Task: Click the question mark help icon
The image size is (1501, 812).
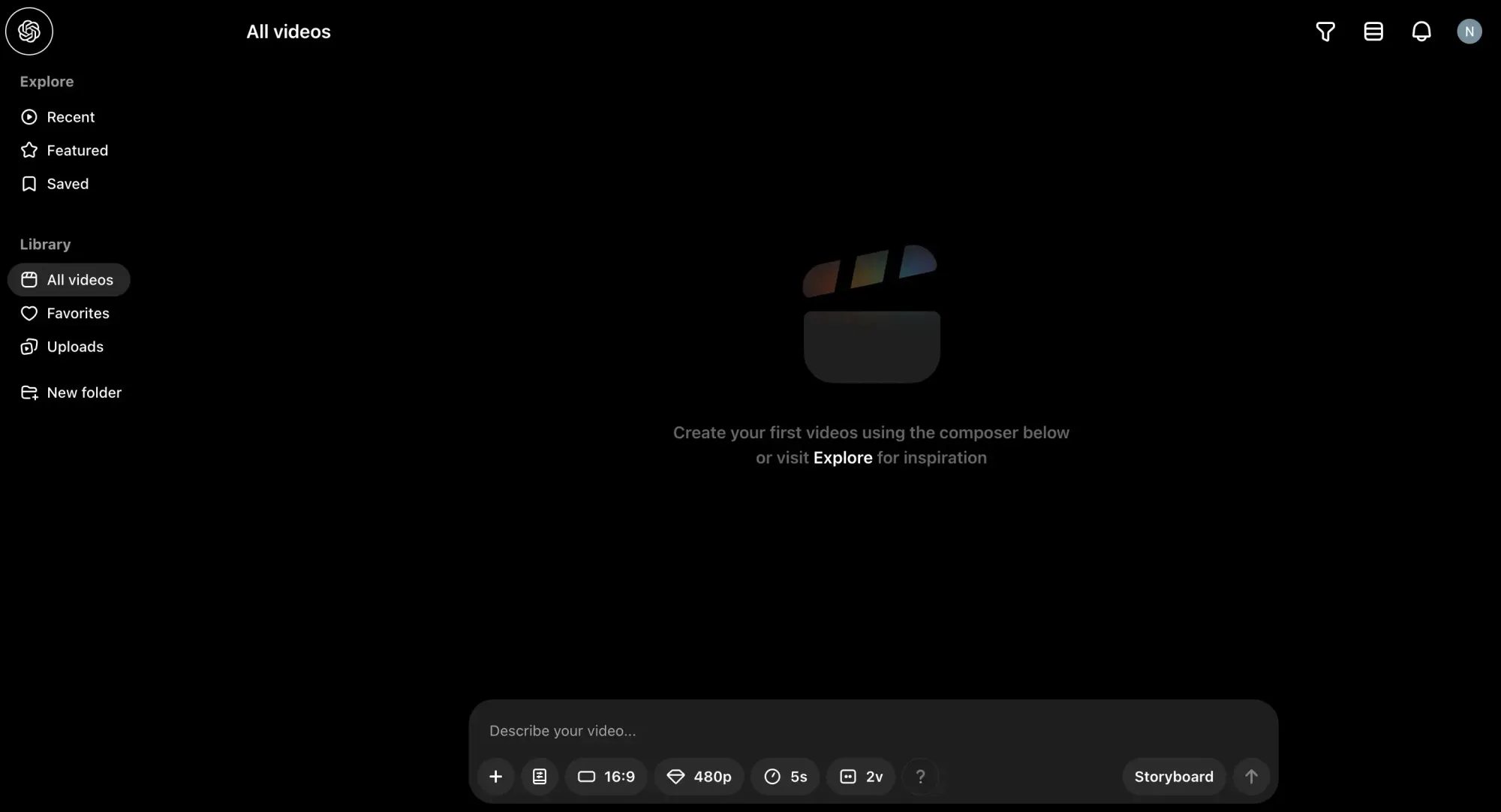Action: 920,777
